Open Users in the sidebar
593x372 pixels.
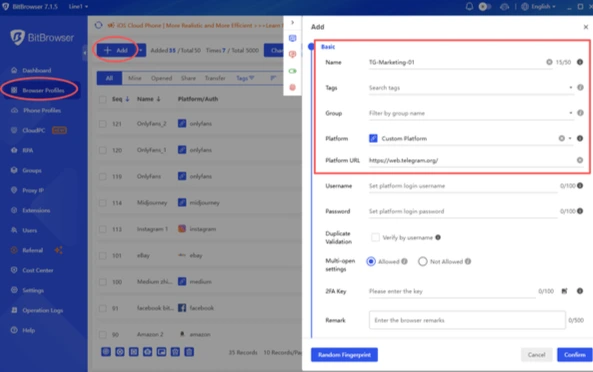[24, 230]
